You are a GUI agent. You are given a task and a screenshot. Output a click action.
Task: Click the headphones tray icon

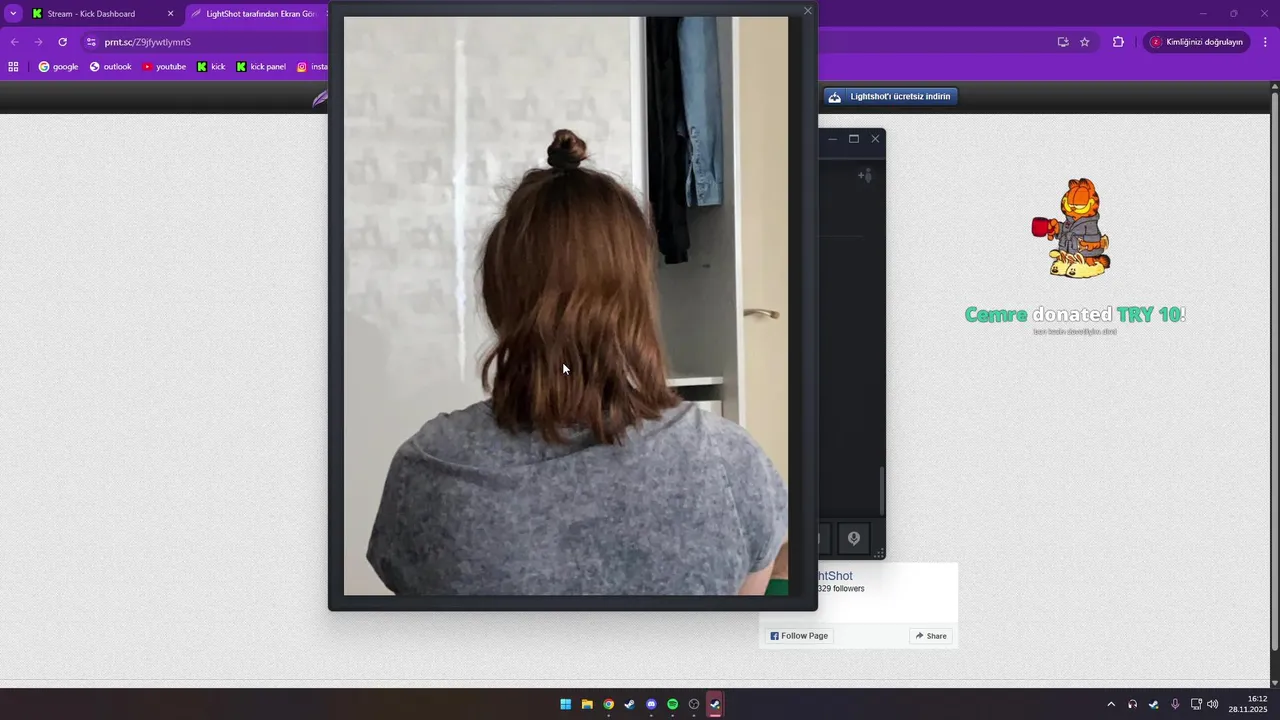point(1132,704)
